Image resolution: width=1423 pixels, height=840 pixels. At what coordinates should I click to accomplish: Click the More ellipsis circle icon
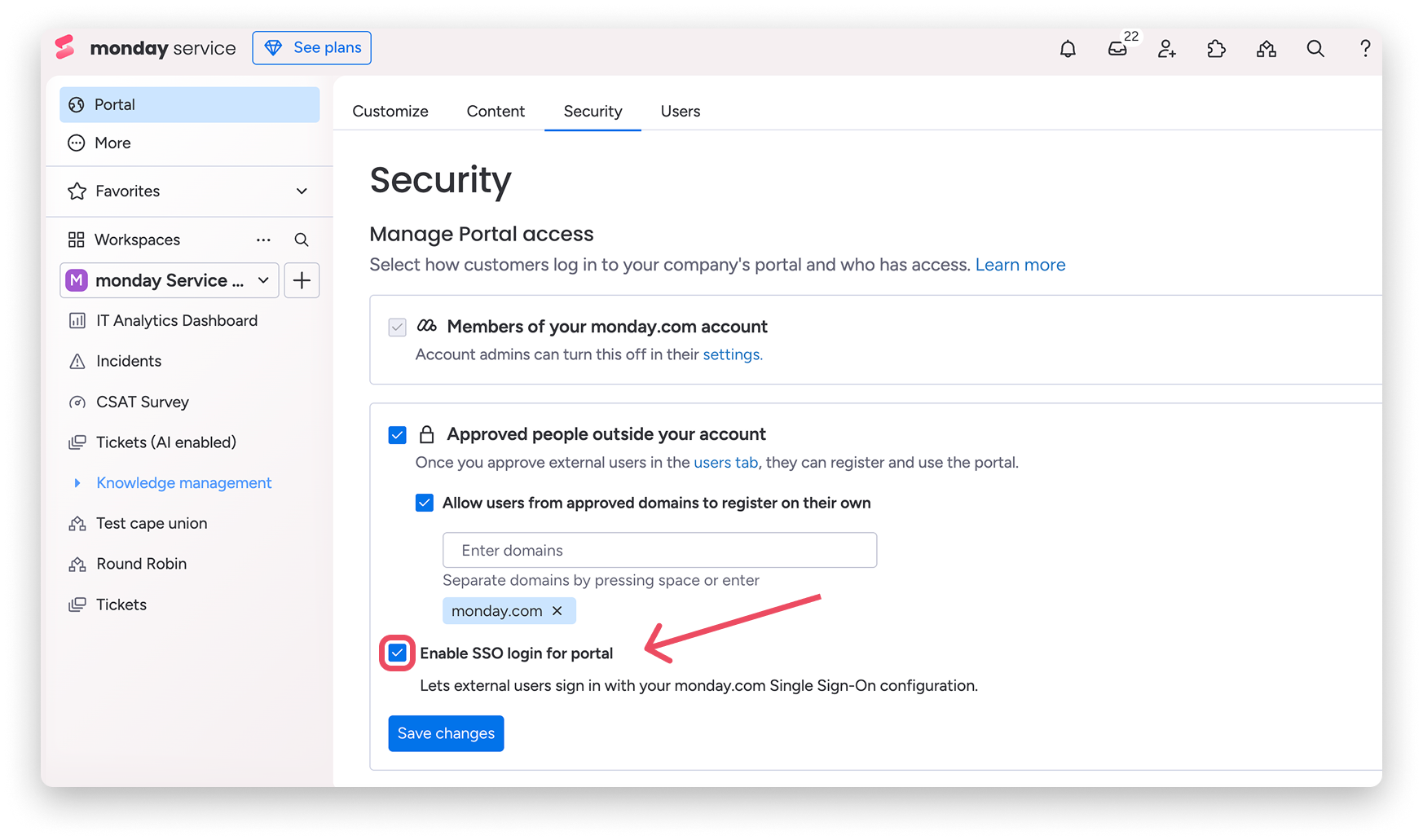tap(77, 143)
